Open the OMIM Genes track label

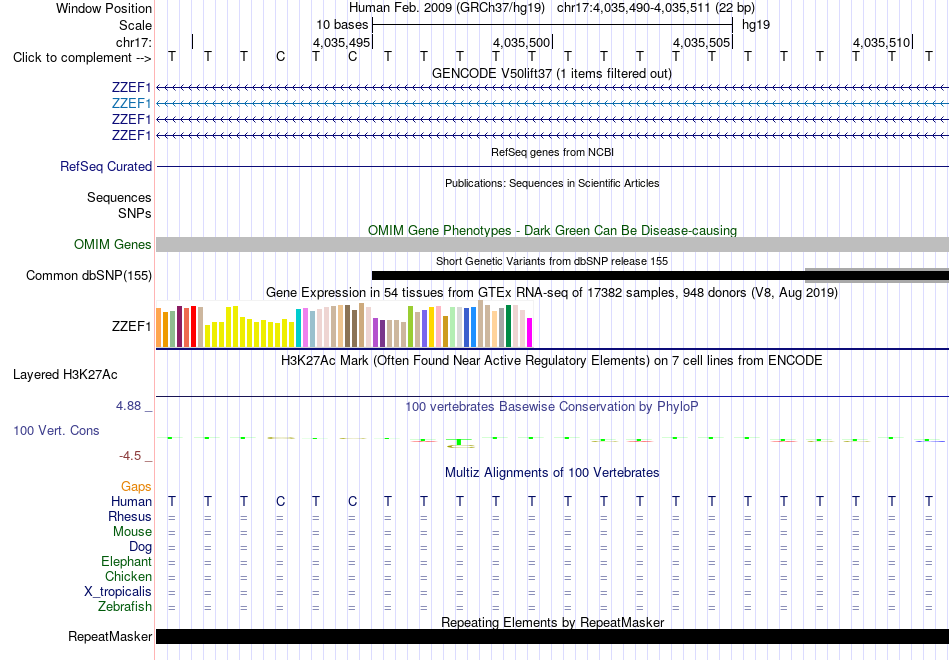click(x=112, y=244)
